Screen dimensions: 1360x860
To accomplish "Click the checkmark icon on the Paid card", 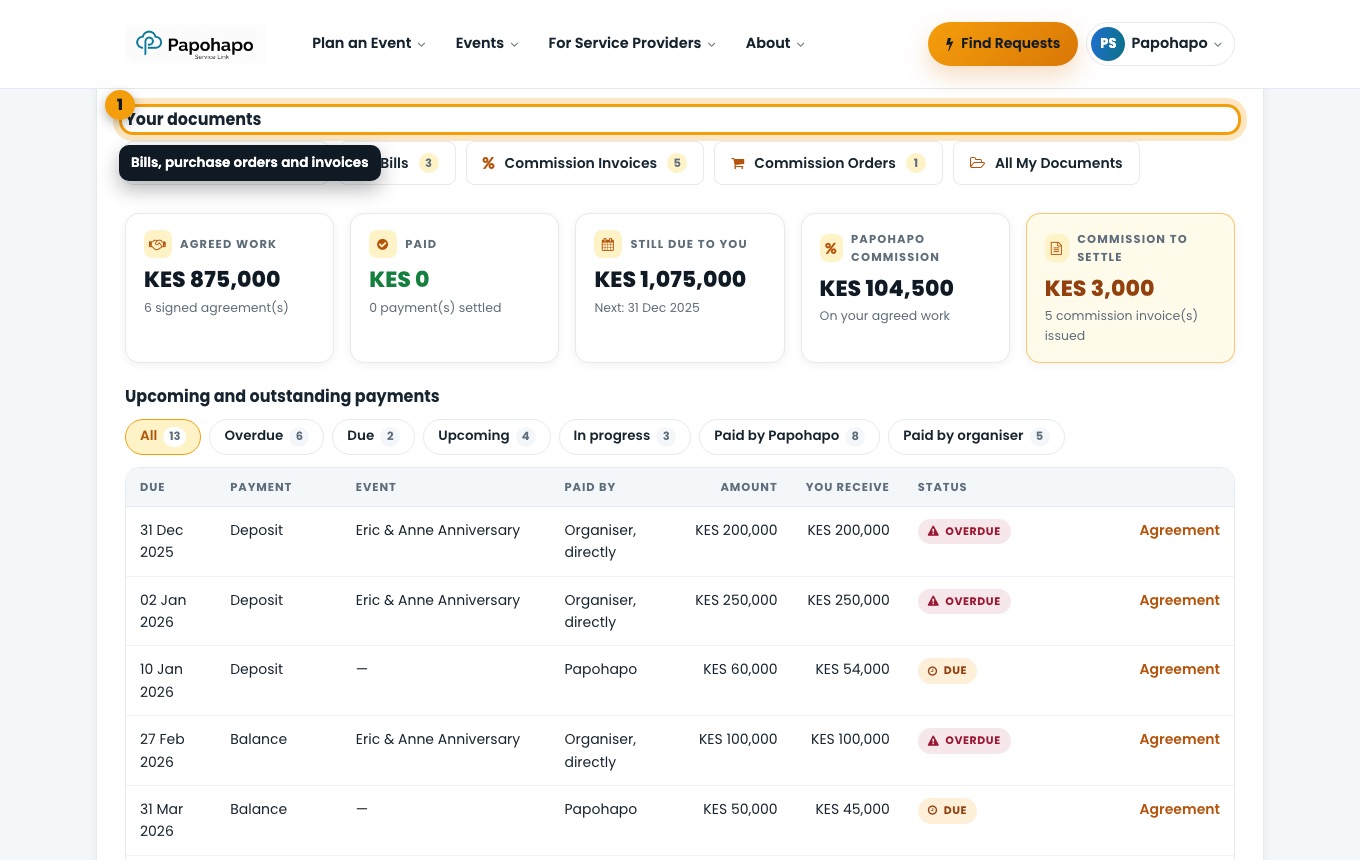I will 382,244.
